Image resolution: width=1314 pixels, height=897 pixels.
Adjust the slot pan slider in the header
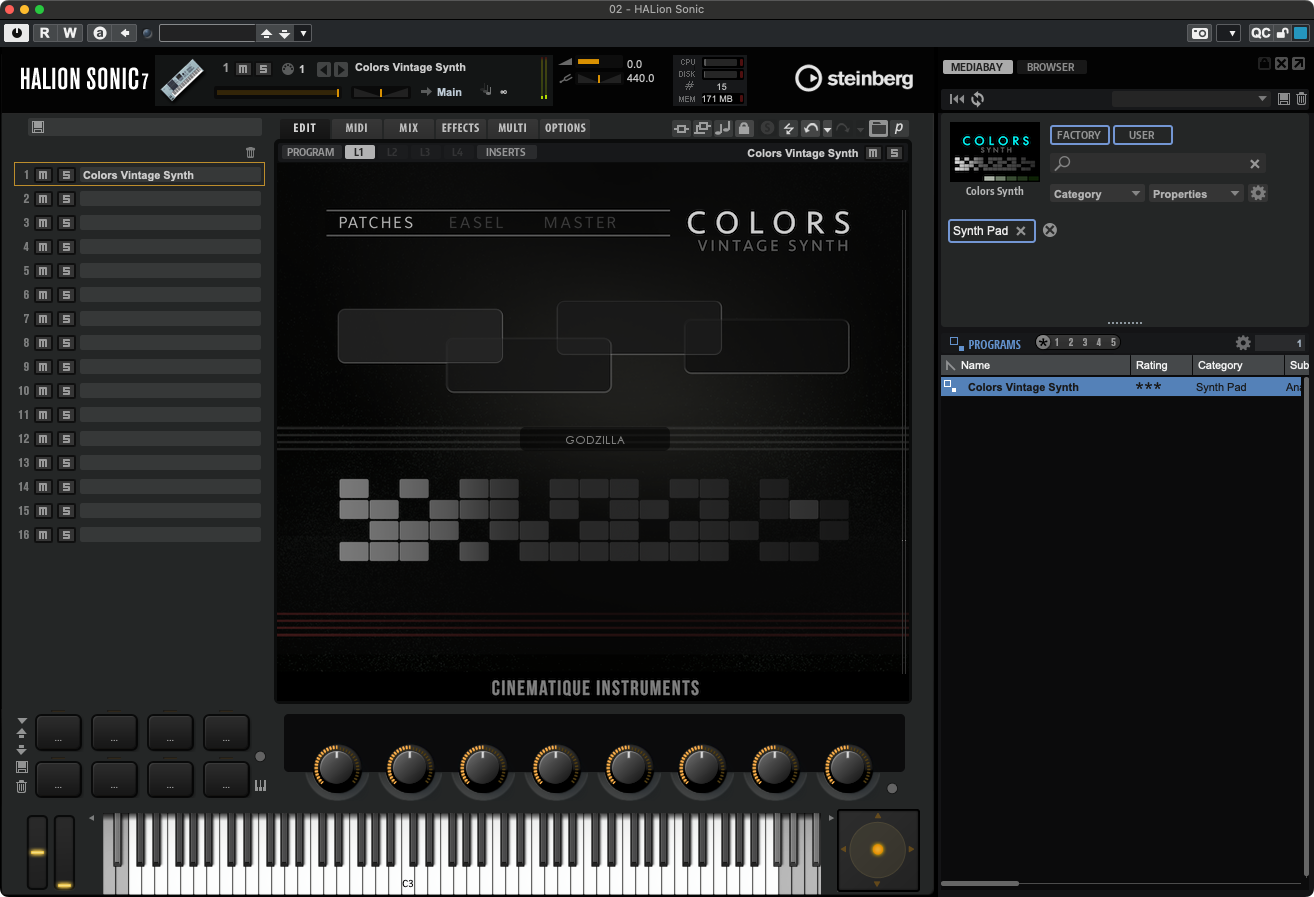click(x=381, y=92)
